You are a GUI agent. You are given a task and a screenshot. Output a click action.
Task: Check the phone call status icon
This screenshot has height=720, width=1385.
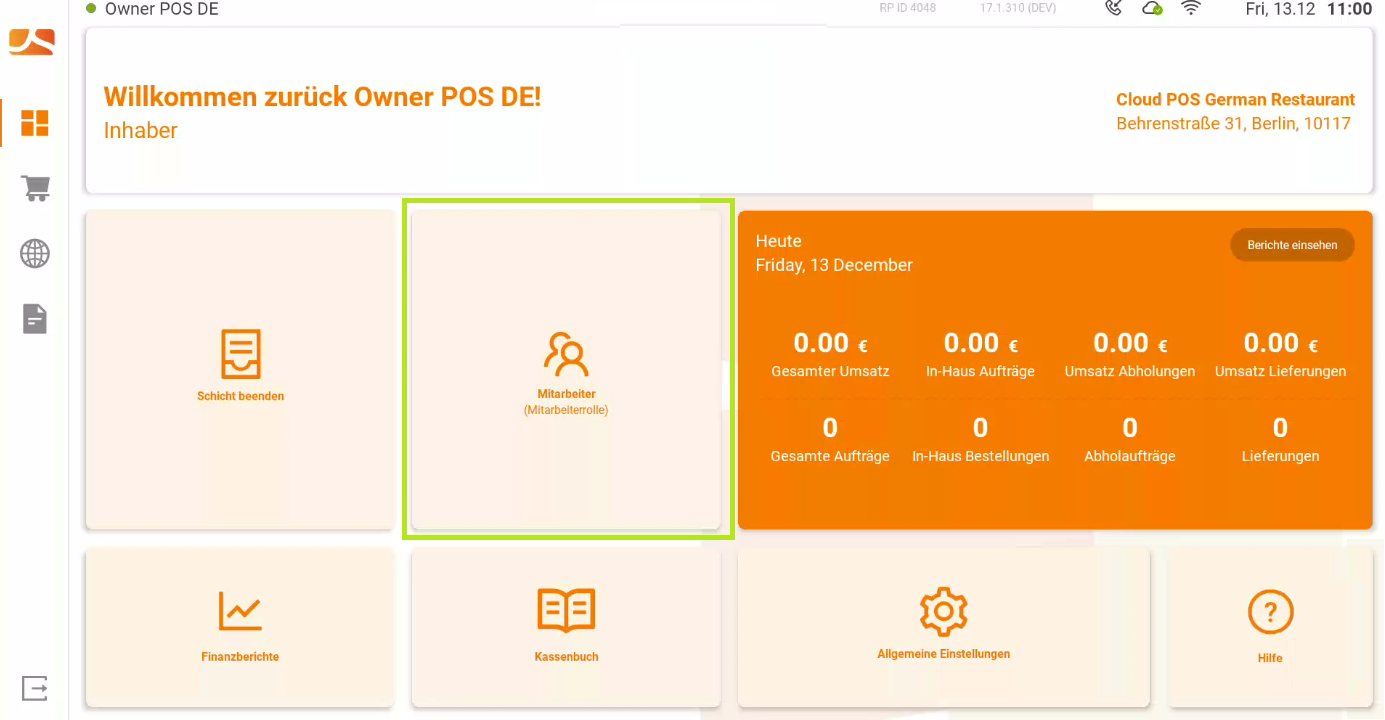1114,9
